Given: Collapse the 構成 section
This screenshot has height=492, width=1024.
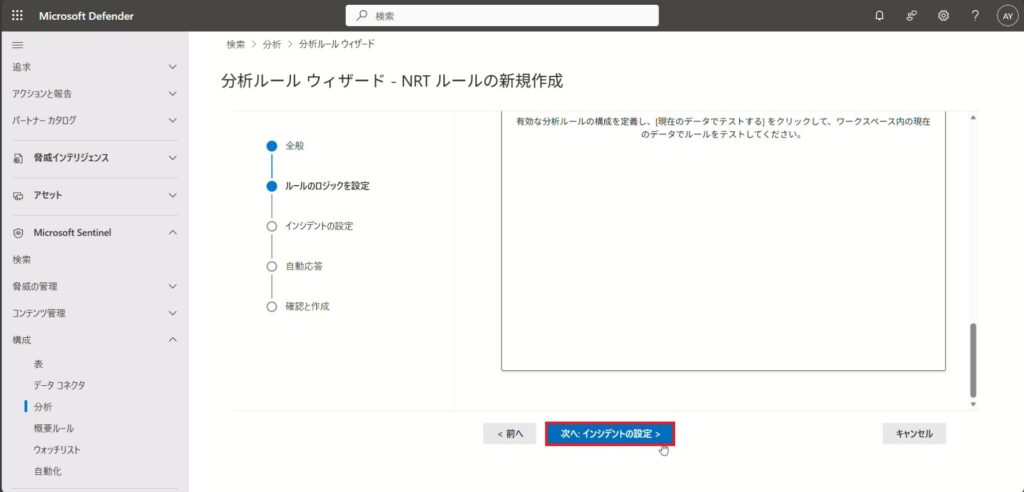Looking at the screenshot, I should tap(172, 340).
